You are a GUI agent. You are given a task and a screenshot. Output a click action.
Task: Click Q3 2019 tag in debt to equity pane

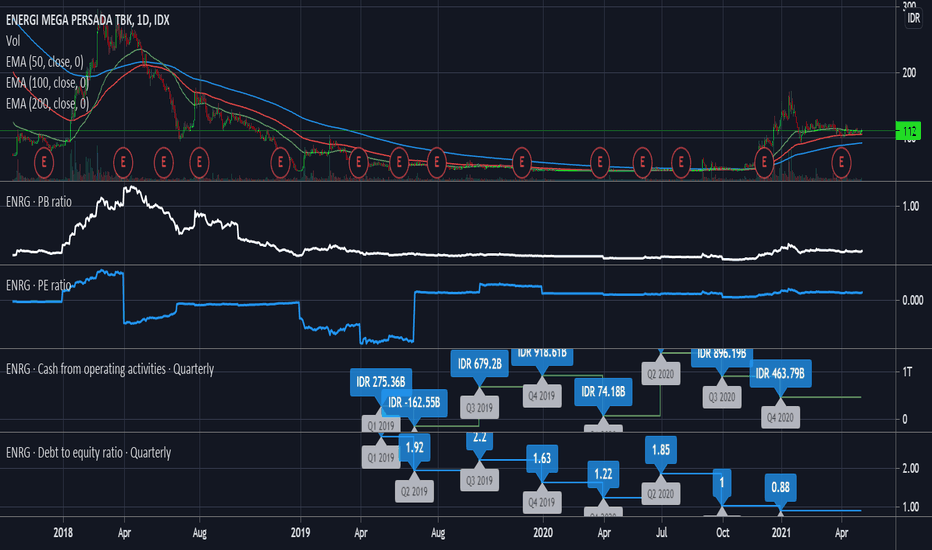[x=479, y=480]
